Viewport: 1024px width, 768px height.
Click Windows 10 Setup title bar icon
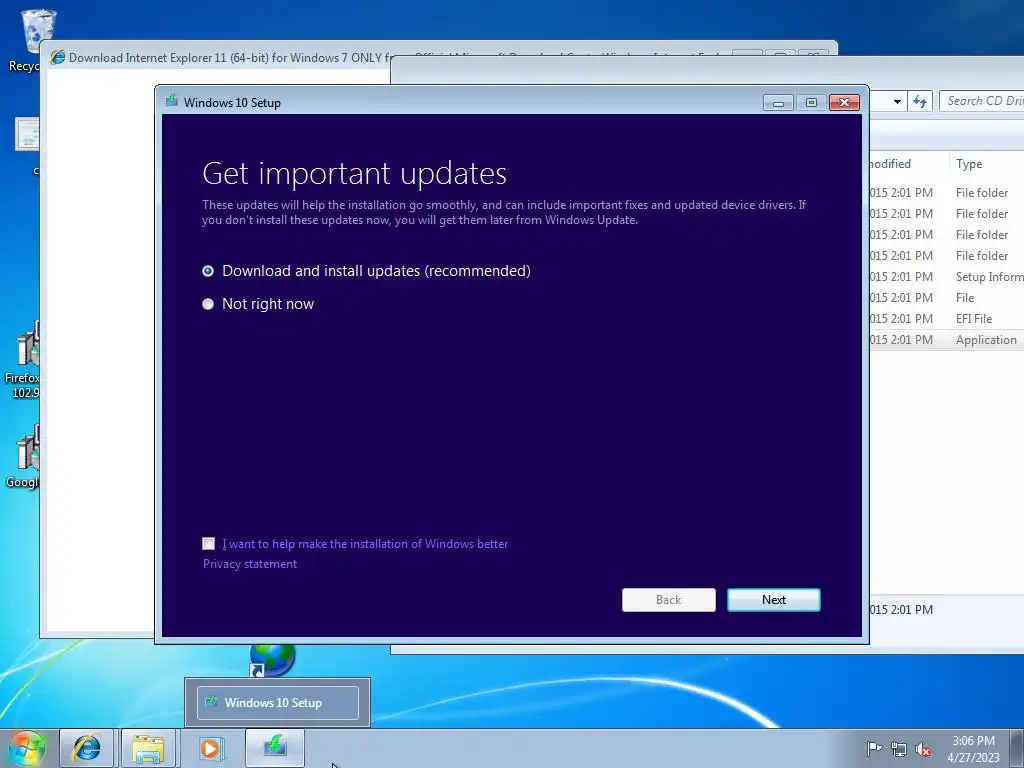172,101
